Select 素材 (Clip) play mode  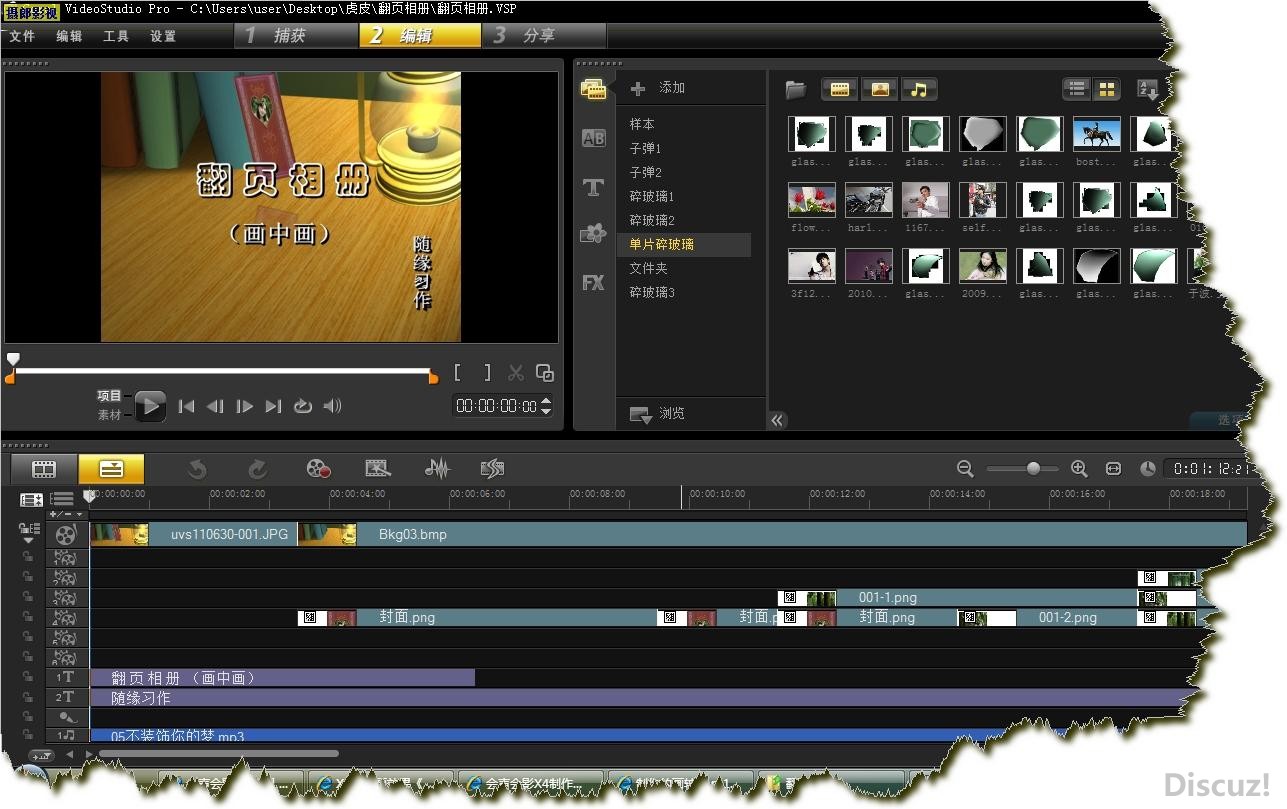tap(109, 414)
